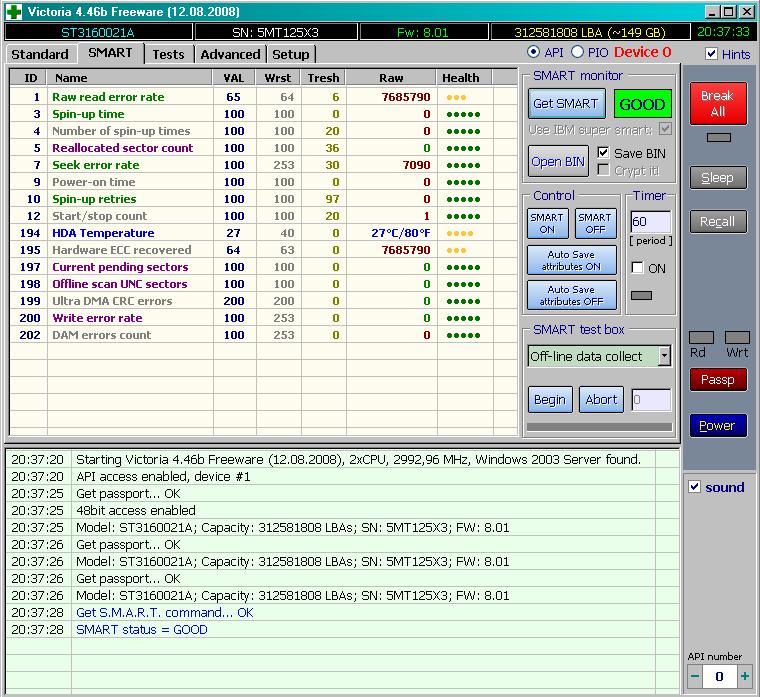Click the ST3160021A model field

point(98,32)
